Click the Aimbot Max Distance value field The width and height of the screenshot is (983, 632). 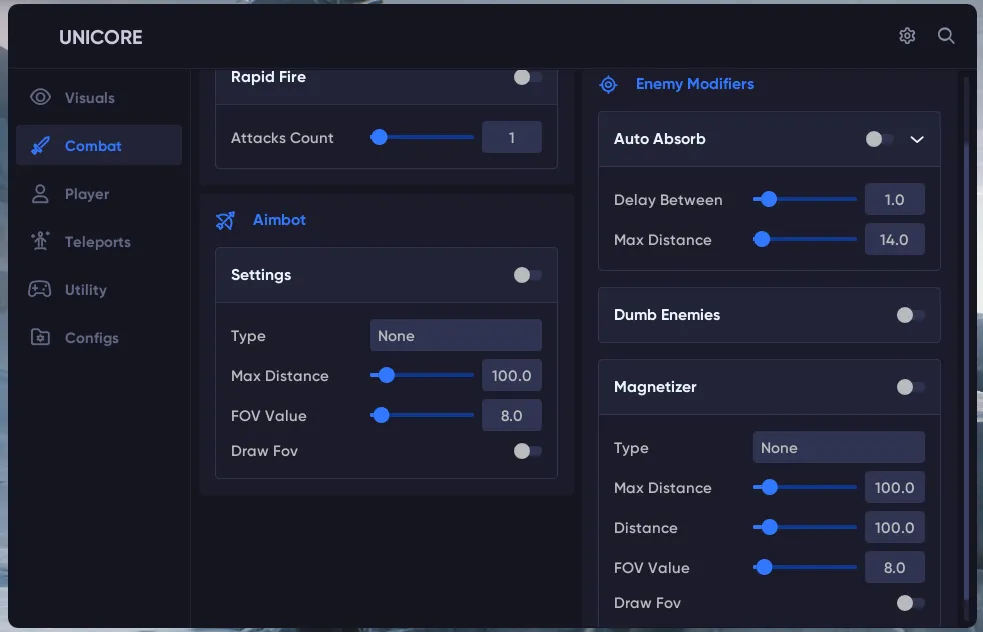coord(511,376)
